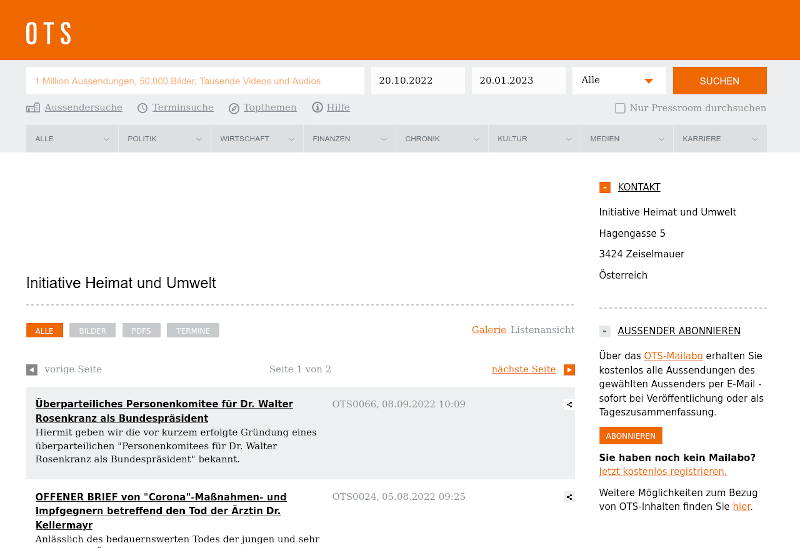Select the PDFS filter tab
This screenshot has width=800, height=548.
141,331
